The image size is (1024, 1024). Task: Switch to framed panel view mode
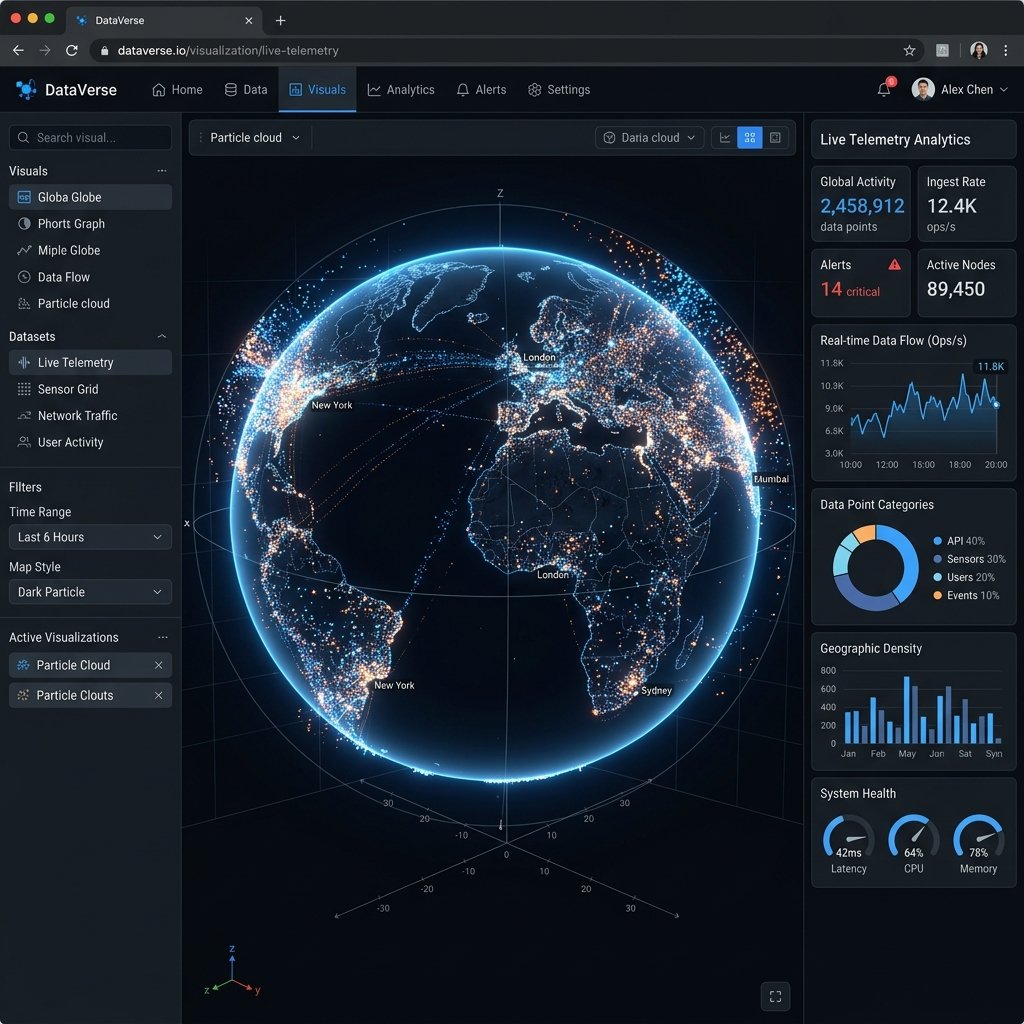click(x=775, y=138)
